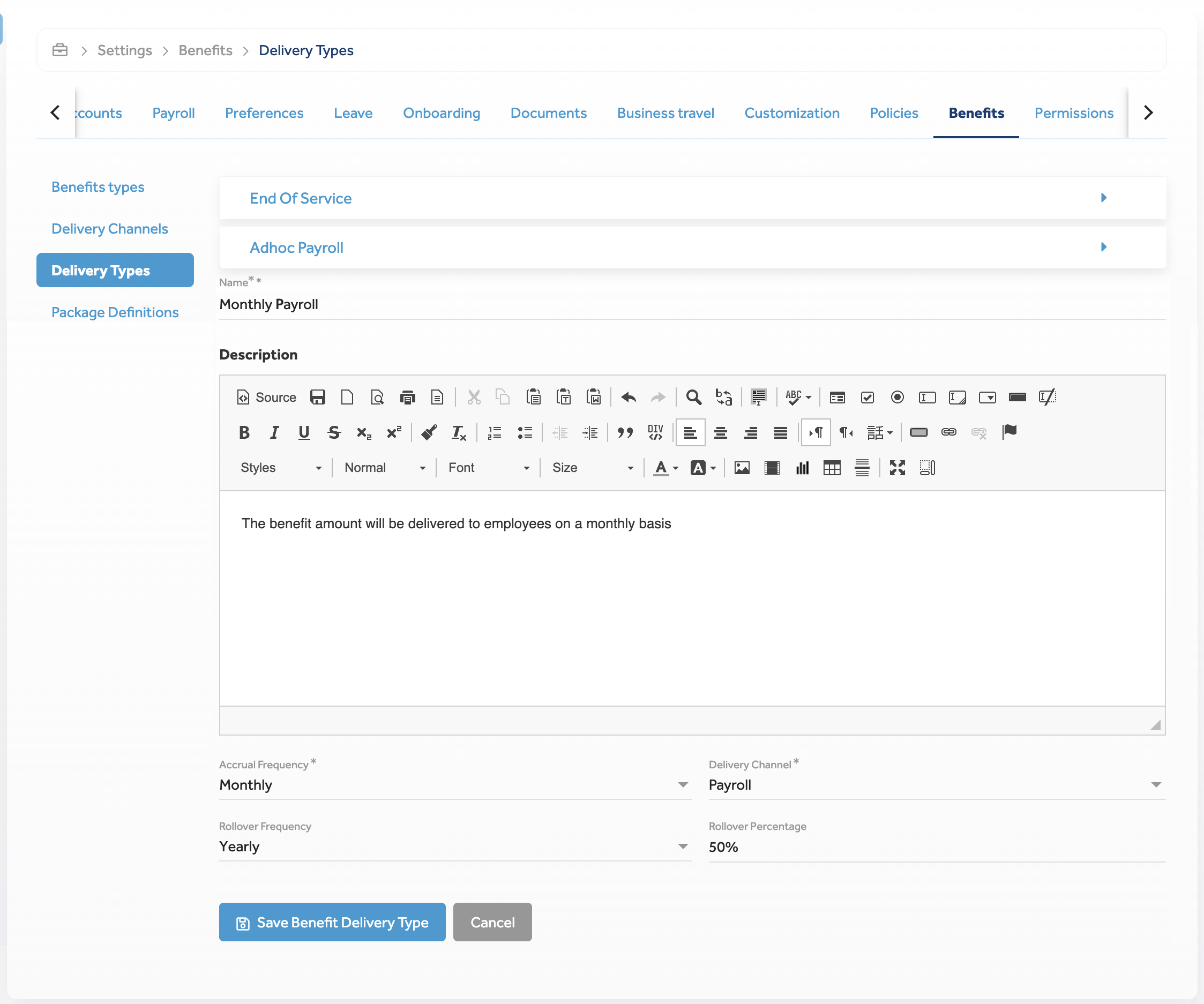Open Package Definitions in sidebar

pos(115,312)
